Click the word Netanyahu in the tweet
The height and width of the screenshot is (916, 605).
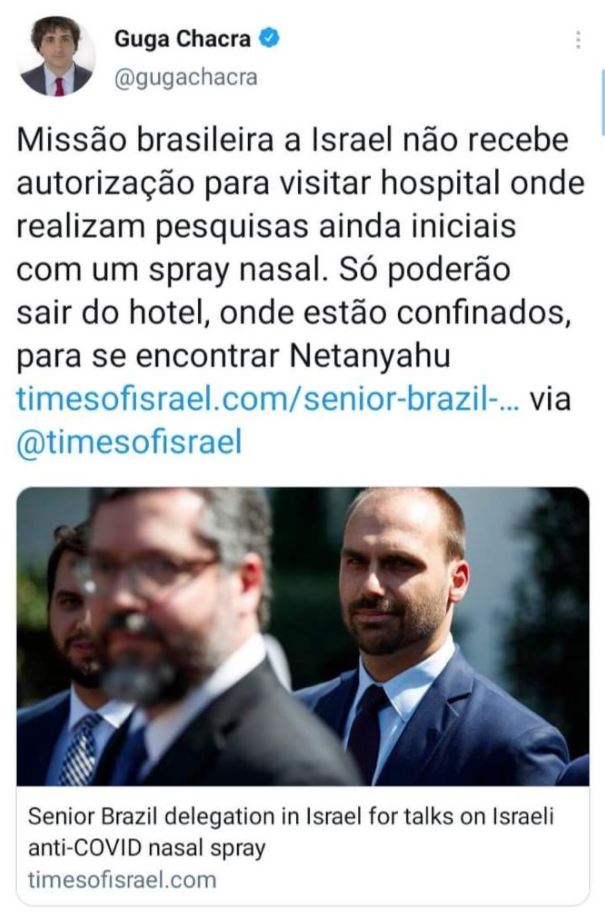(x=370, y=355)
